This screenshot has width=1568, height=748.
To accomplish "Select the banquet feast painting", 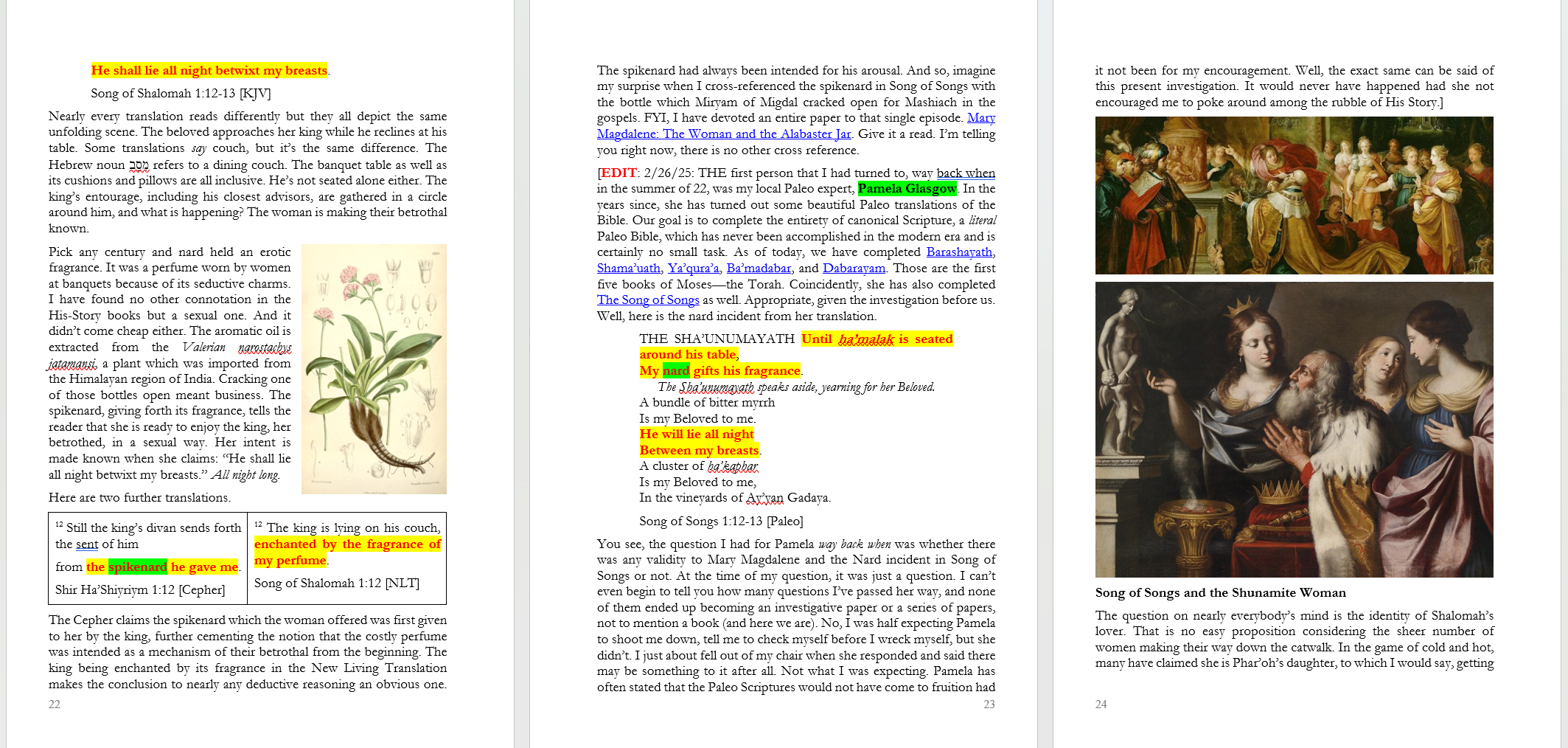I will (x=1294, y=195).
